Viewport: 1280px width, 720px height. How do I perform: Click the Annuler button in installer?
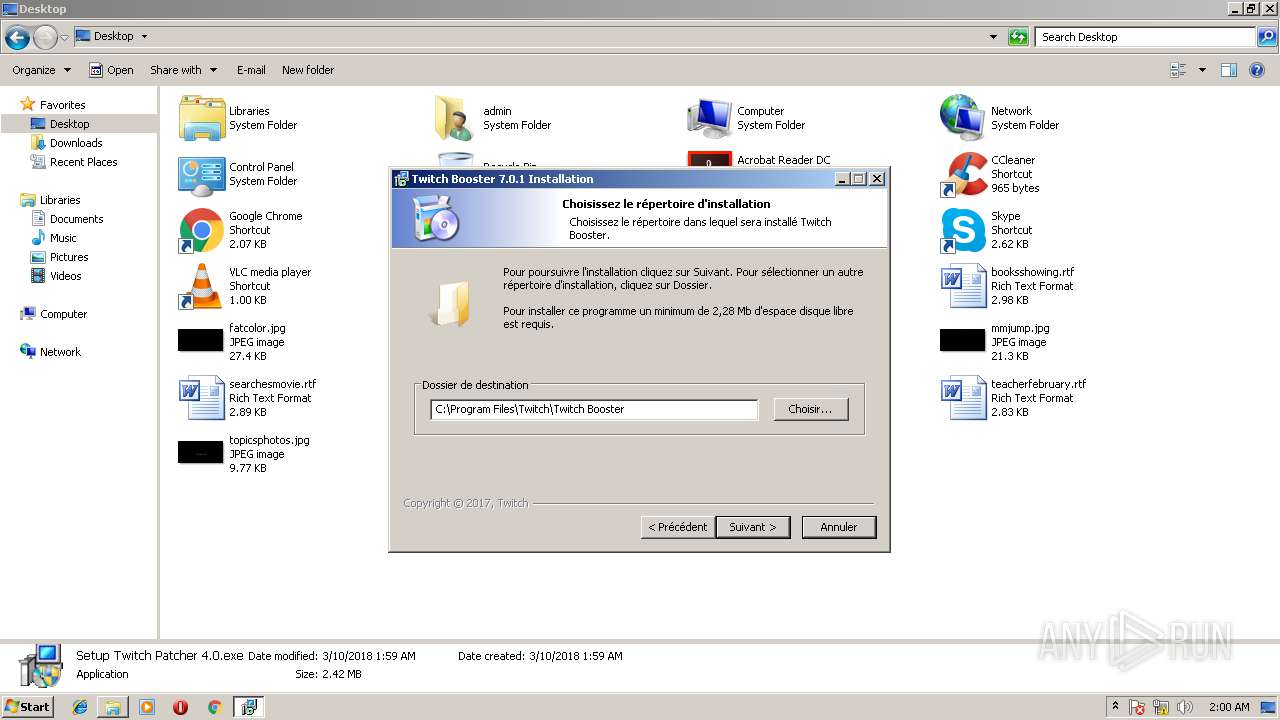pyautogui.click(x=839, y=527)
